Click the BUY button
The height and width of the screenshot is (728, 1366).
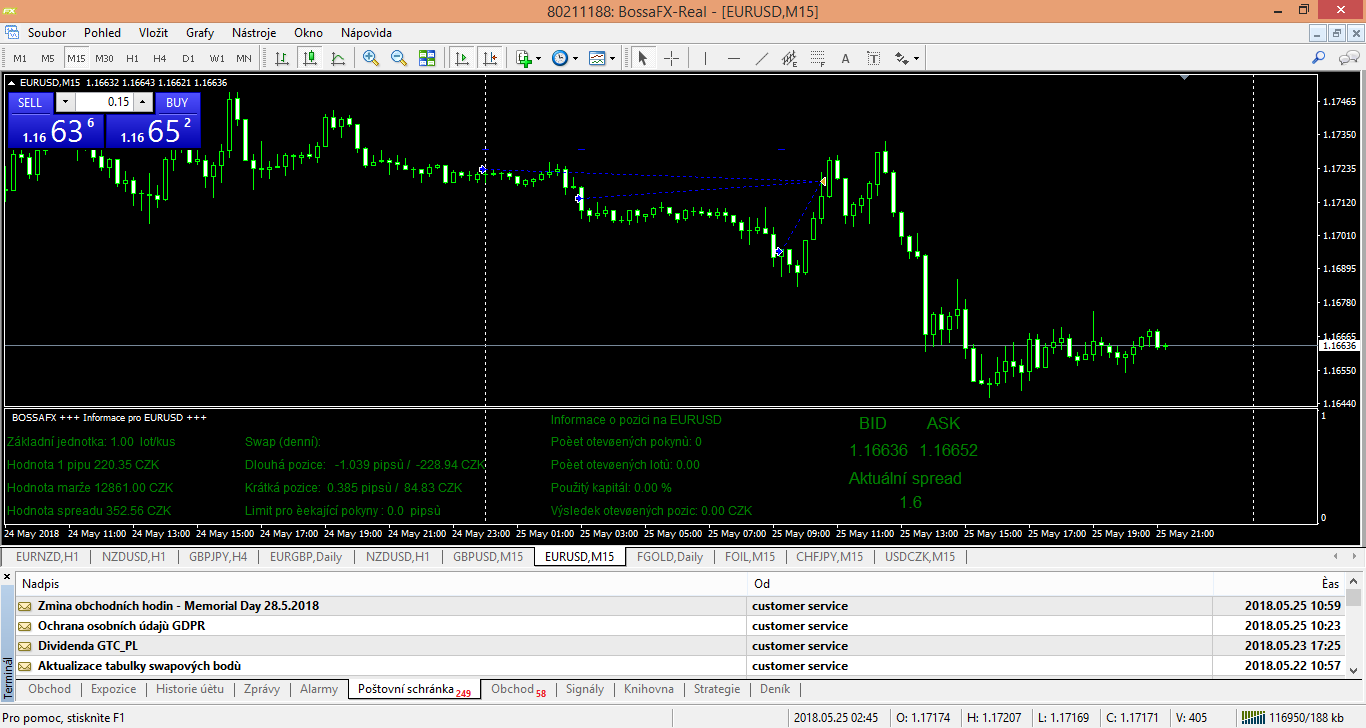(177, 102)
